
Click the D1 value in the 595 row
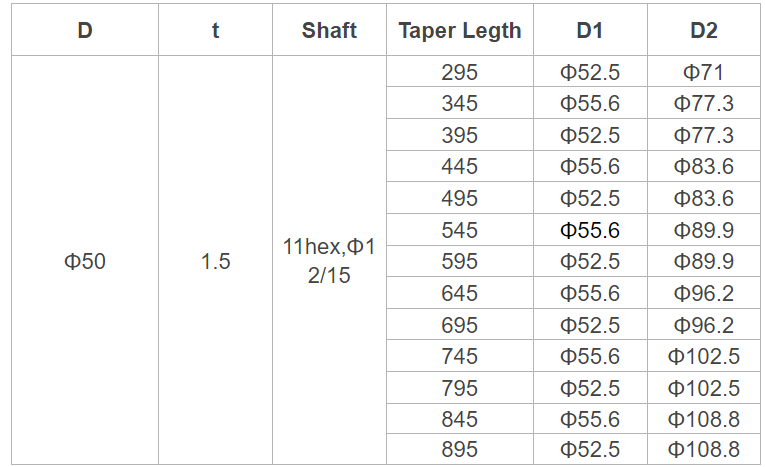(590, 262)
